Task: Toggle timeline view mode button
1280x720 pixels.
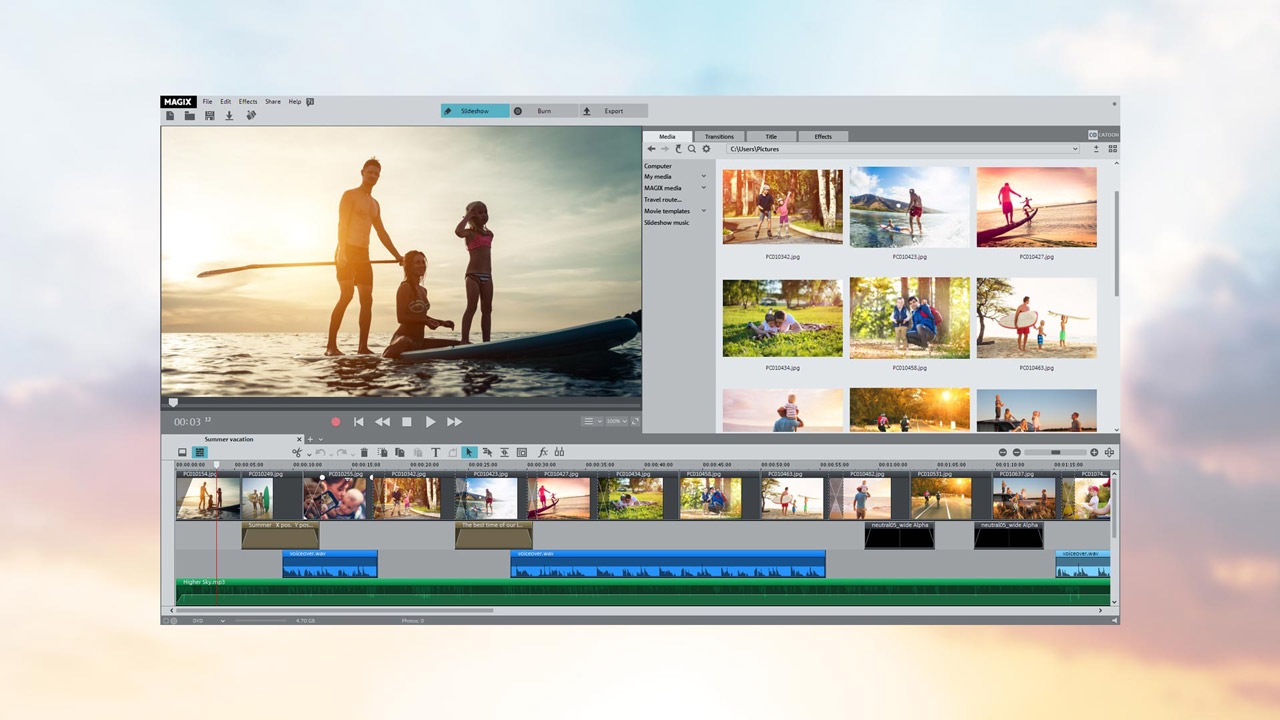Action: pyautogui.click(x=199, y=453)
